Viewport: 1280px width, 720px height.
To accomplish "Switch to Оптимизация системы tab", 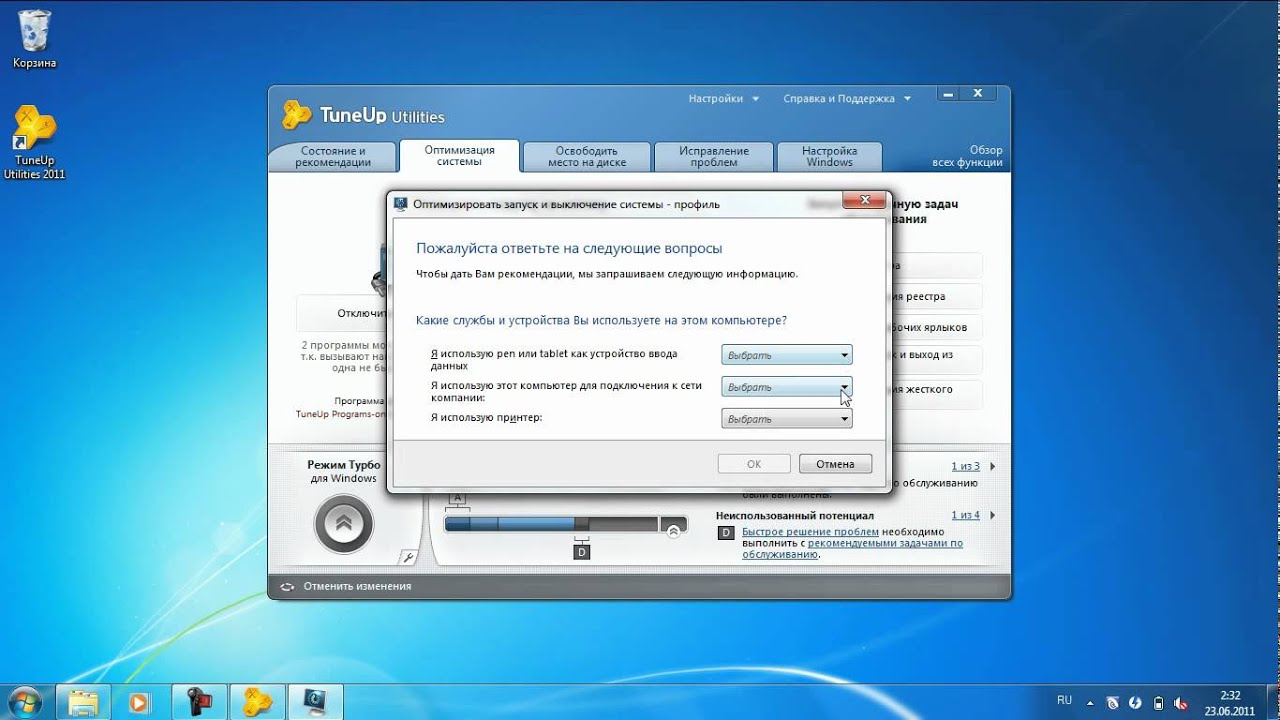I will click(x=459, y=155).
